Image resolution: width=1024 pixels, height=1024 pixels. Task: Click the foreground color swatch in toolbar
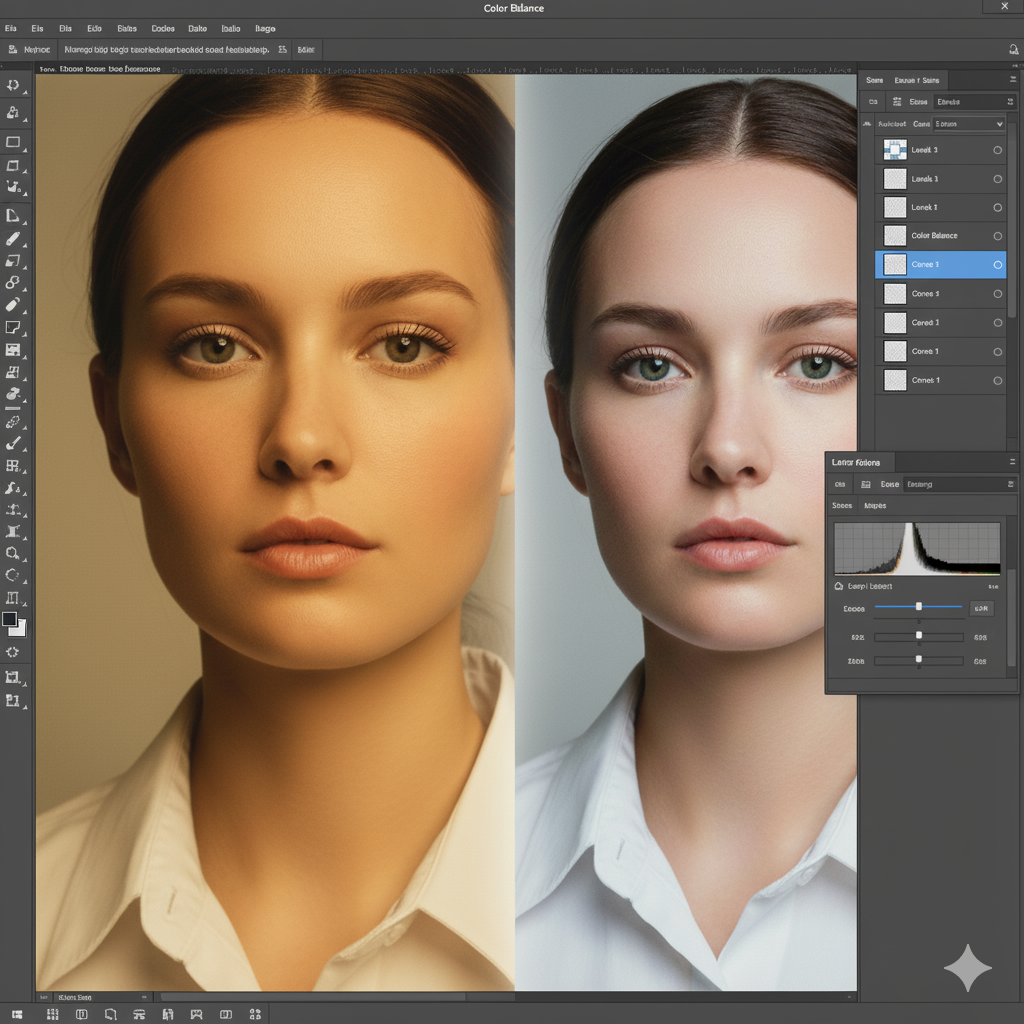[x=9, y=619]
